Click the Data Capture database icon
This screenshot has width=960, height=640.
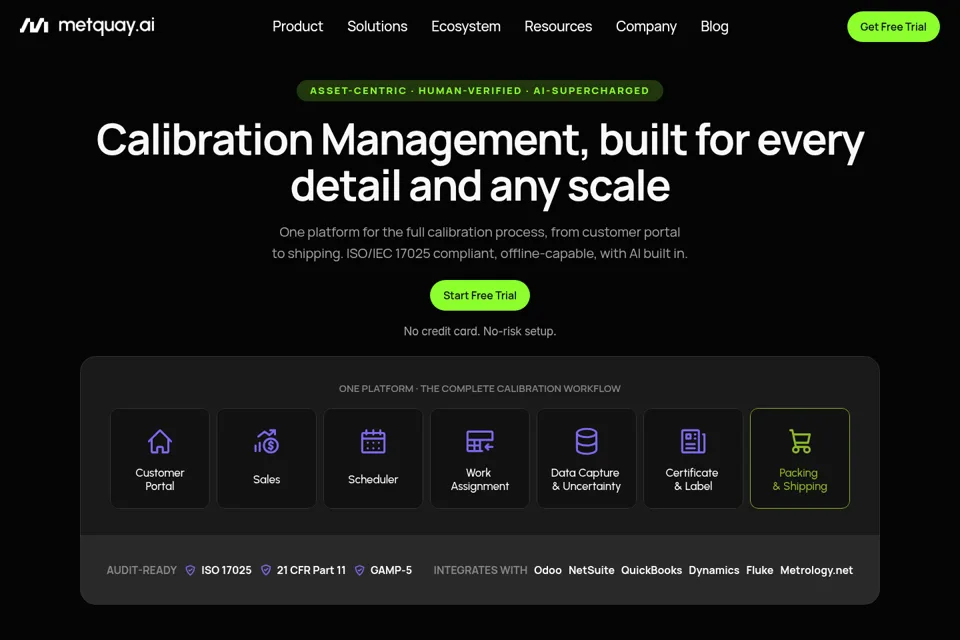pyautogui.click(x=587, y=442)
